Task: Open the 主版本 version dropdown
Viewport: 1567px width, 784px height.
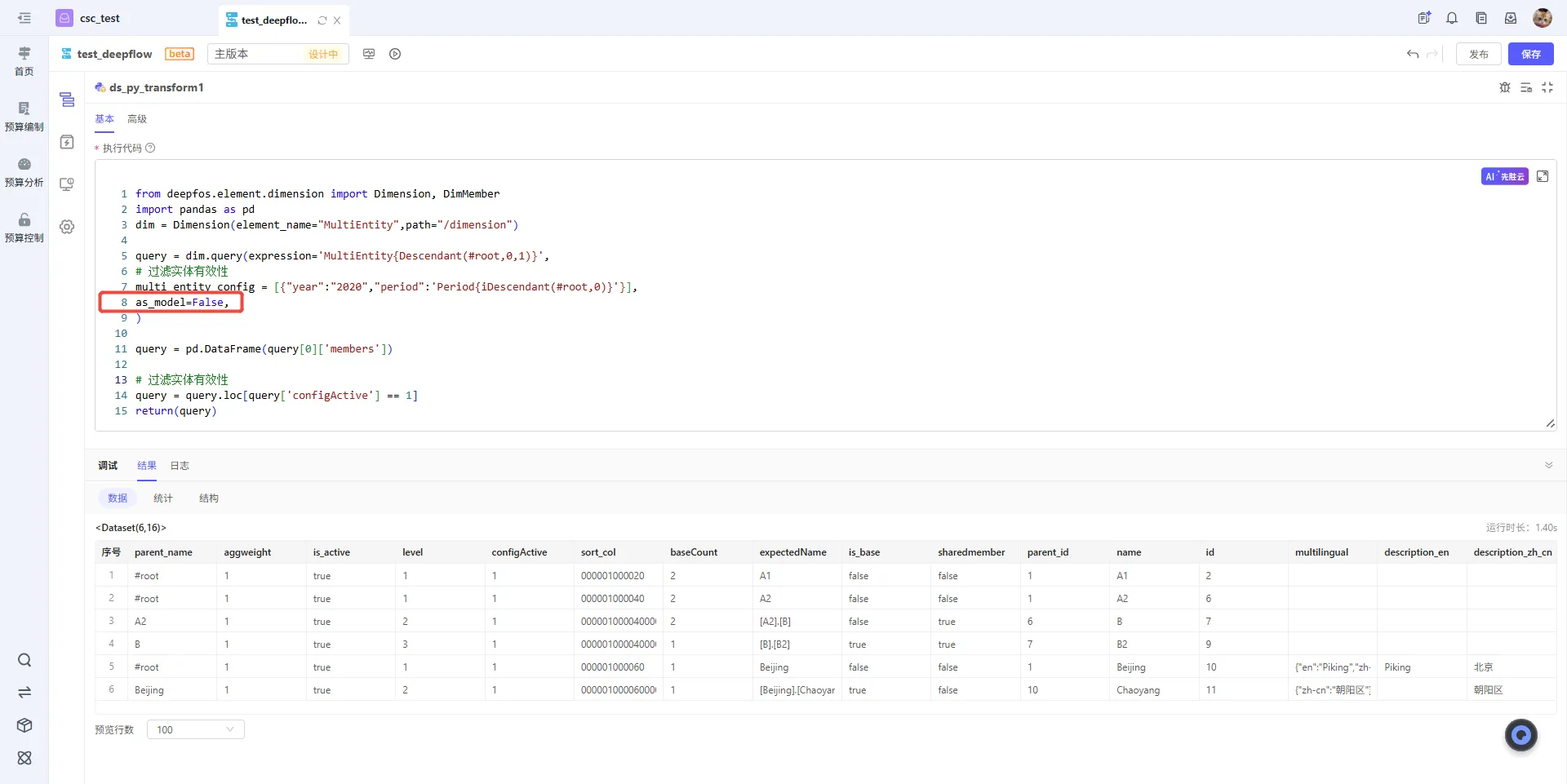Action: point(277,54)
